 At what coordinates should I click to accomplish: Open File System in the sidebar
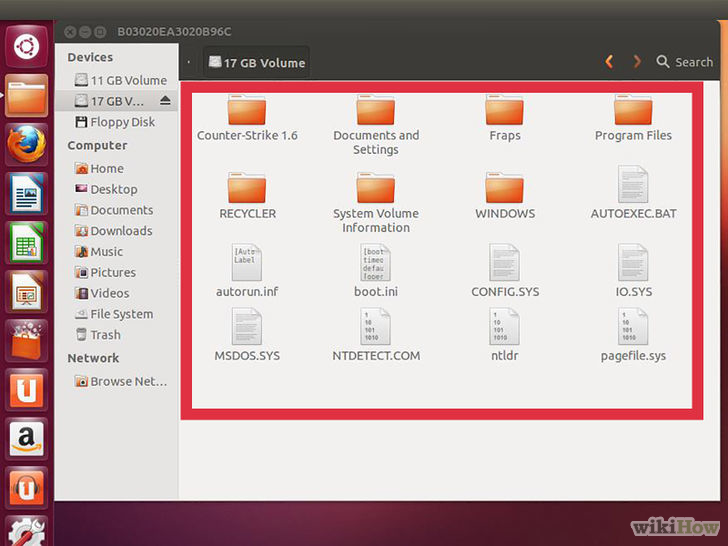click(116, 314)
